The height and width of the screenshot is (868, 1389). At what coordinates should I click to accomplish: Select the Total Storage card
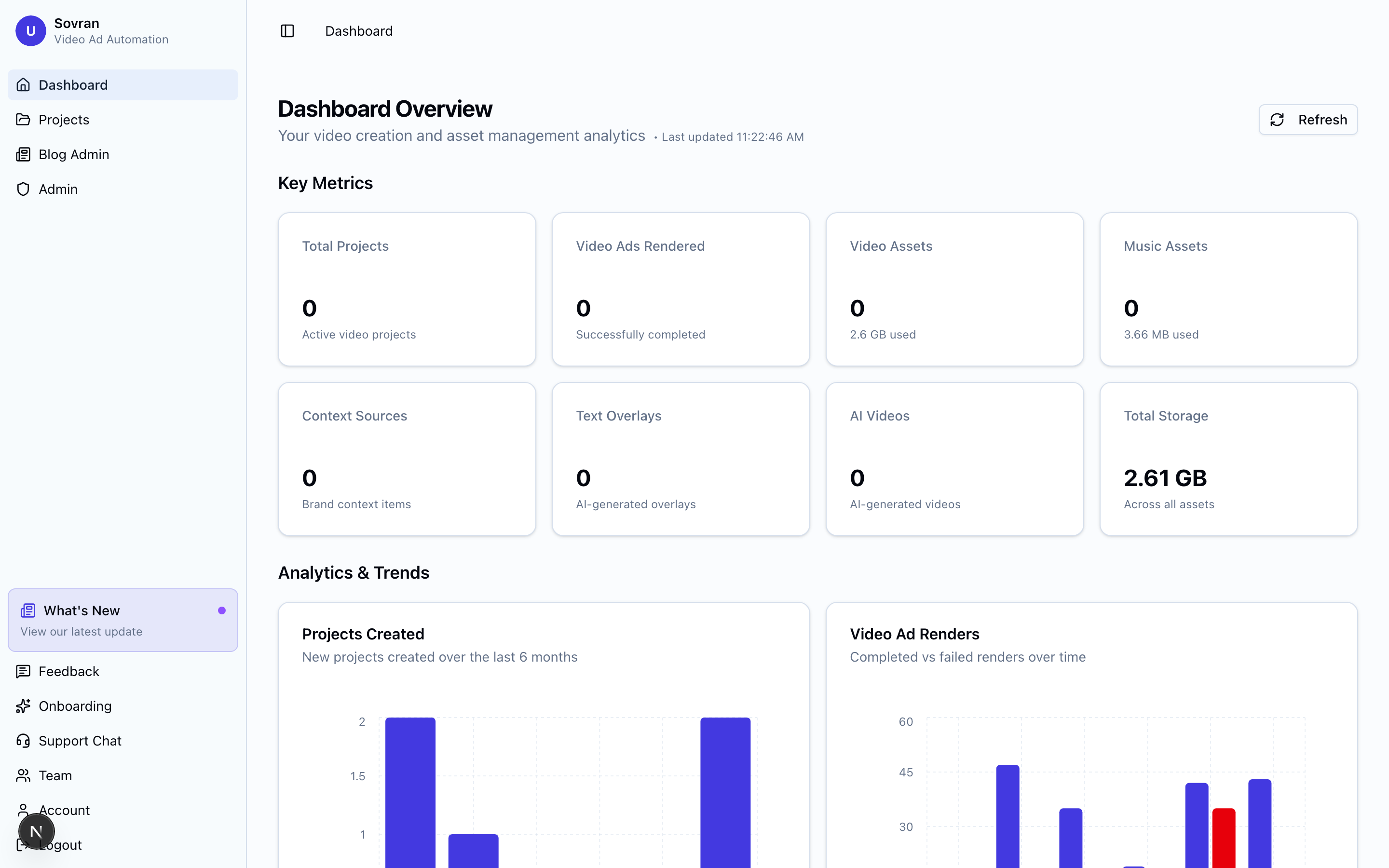(x=1228, y=459)
